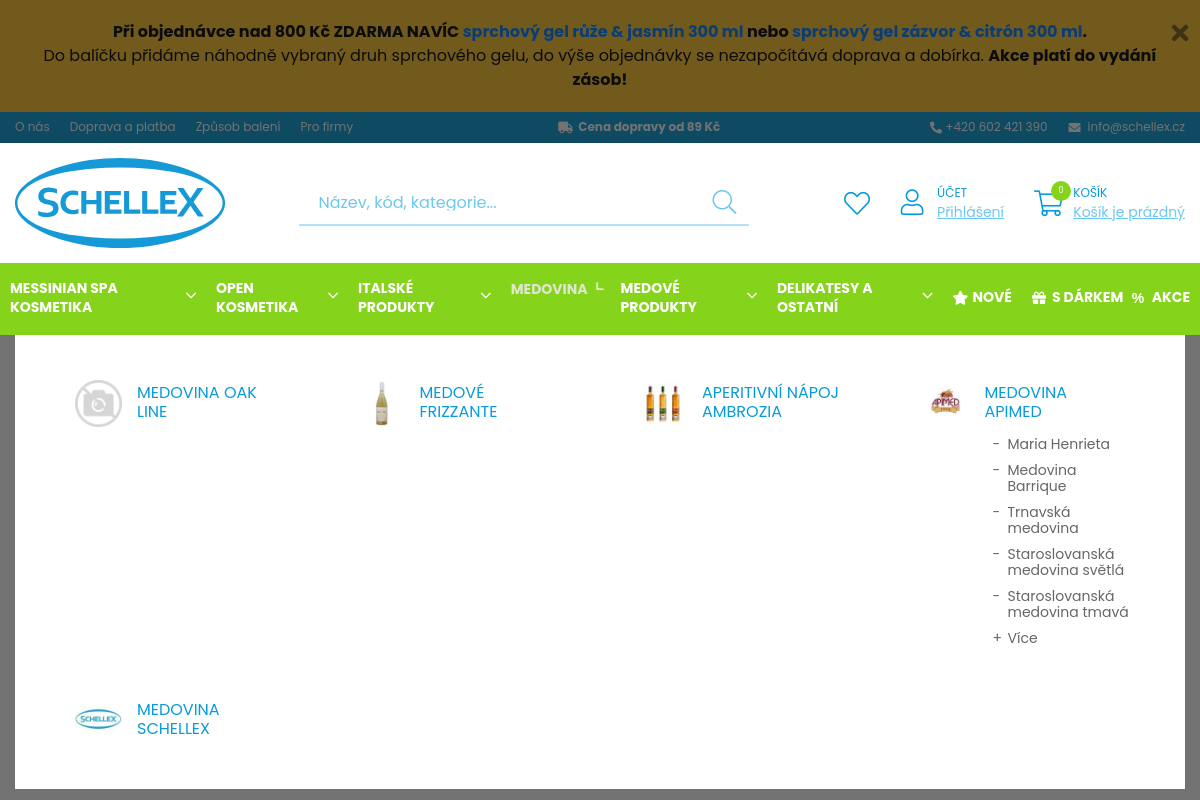Open Způsob balení page
The height and width of the screenshot is (800, 1200).
(x=238, y=127)
